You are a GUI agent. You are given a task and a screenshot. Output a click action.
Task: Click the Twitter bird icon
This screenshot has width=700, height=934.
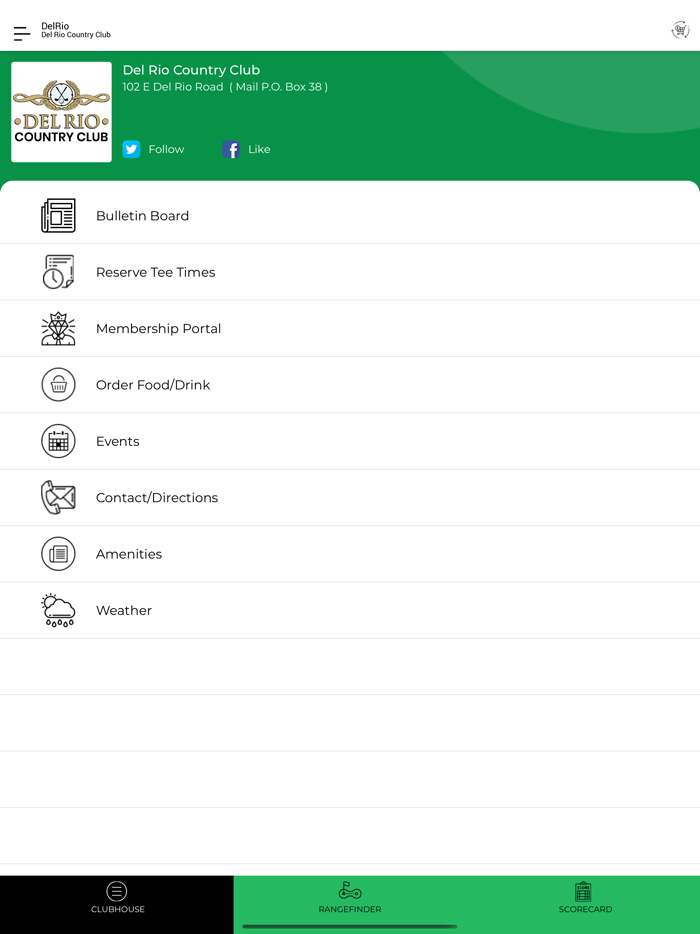[131, 149]
